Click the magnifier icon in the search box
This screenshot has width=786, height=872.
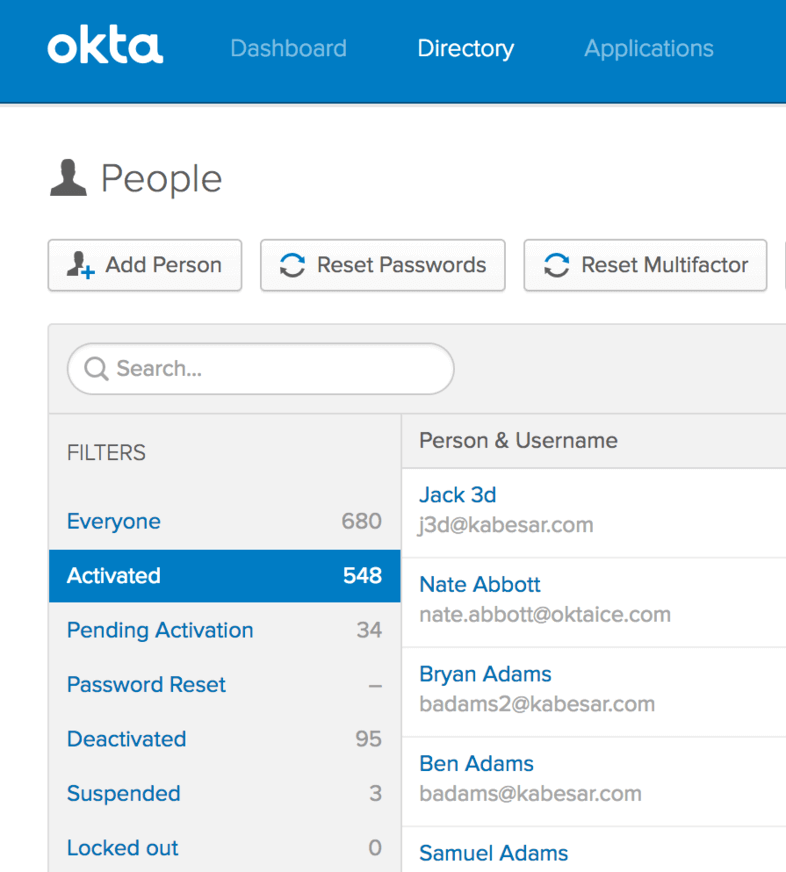click(95, 369)
